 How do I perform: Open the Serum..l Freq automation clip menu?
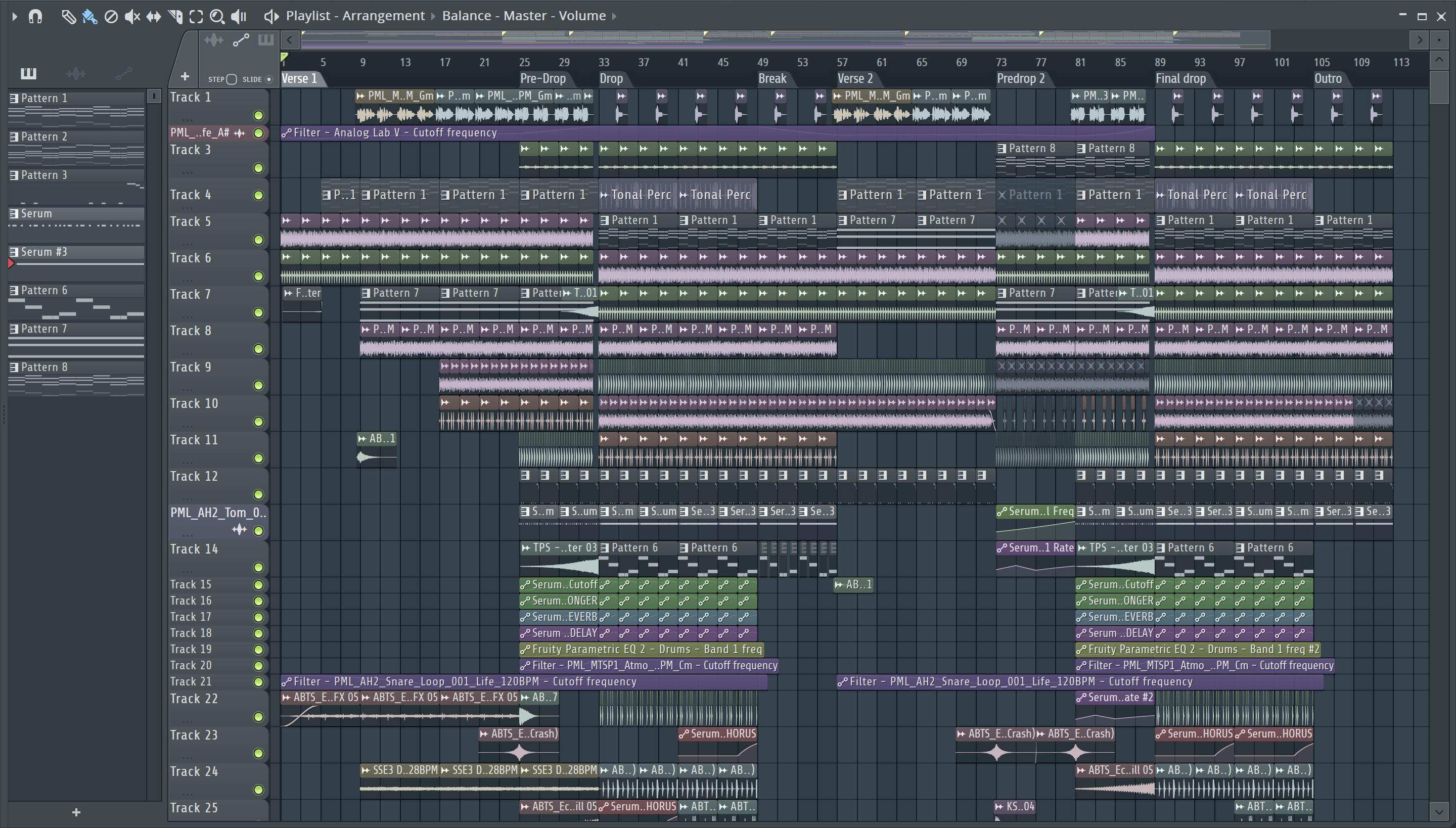[x=1002, y=512]
